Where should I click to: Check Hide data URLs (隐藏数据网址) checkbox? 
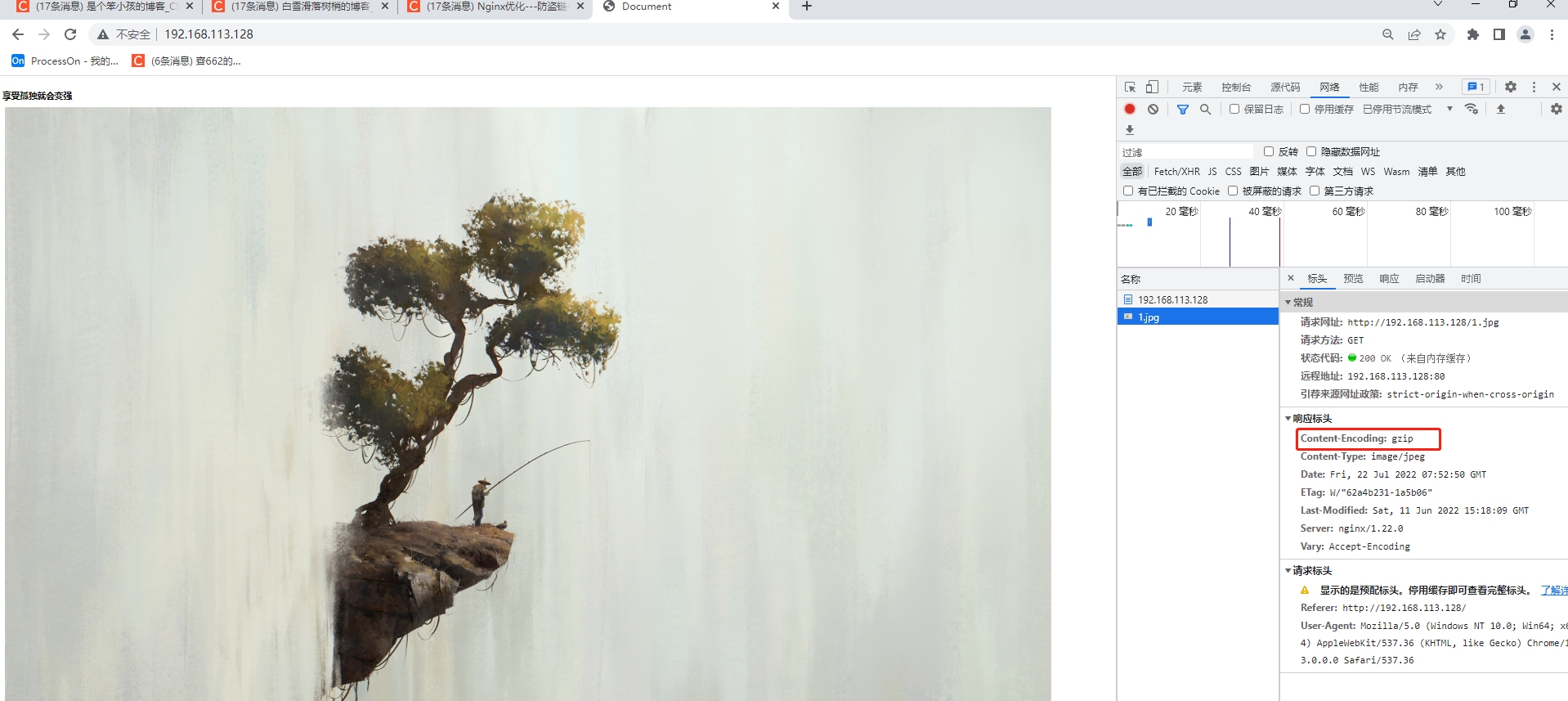pos(1311,151)
